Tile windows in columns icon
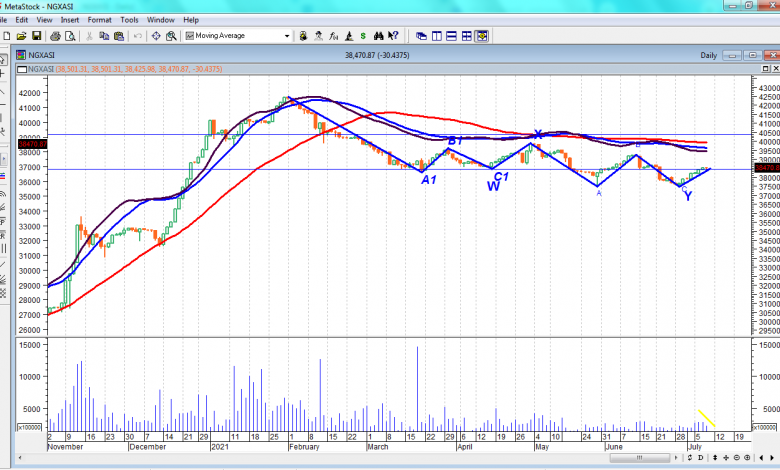 [x=437, y=36]
